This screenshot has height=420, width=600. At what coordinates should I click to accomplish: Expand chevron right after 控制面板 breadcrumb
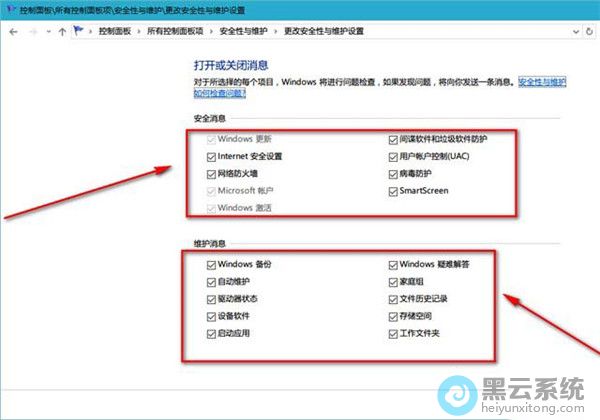pyautogui.click(x=139, y=31)
